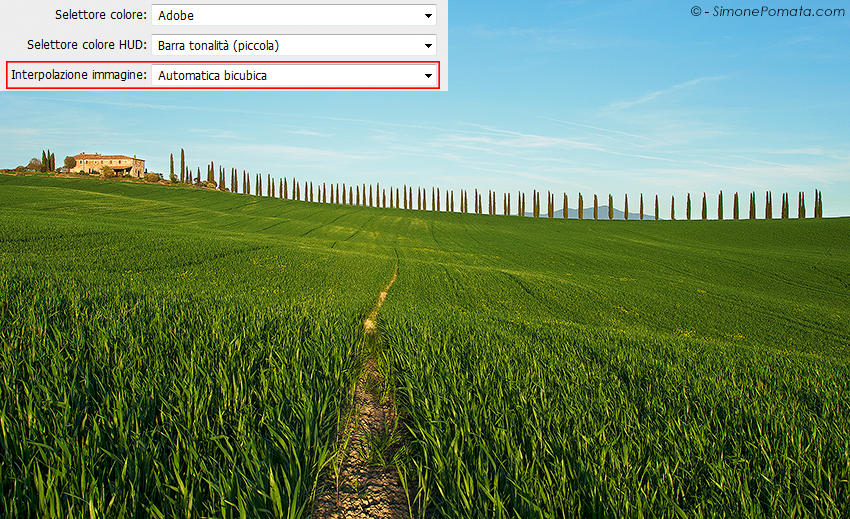Click the arrow beside the Adobe value

pyautogui.click(x=428, y=16)
